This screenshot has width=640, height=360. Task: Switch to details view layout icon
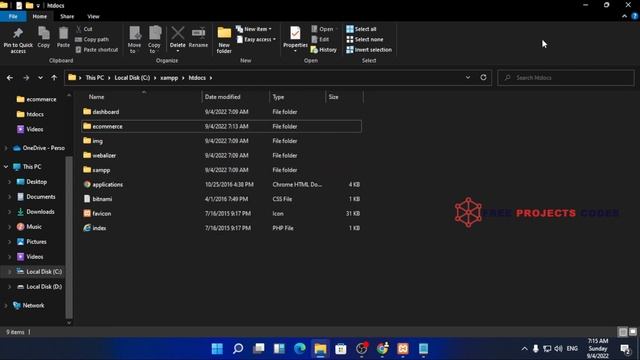(x=622, y=332)
